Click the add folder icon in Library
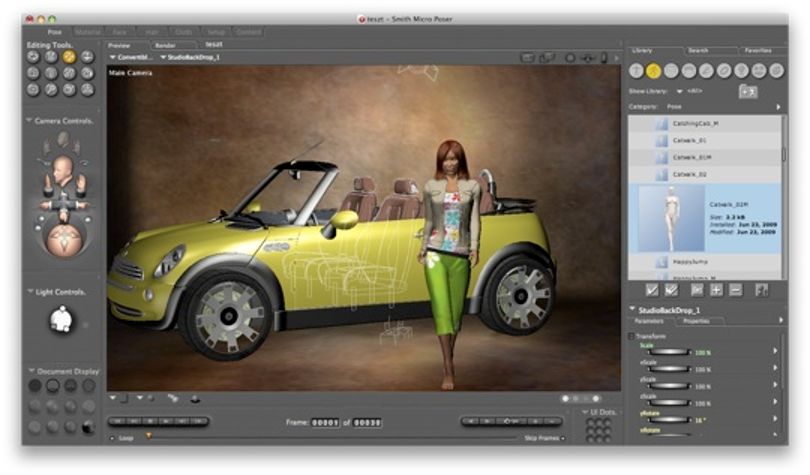The width and height of the screenshot is (810, 475). tap(747, 91)
